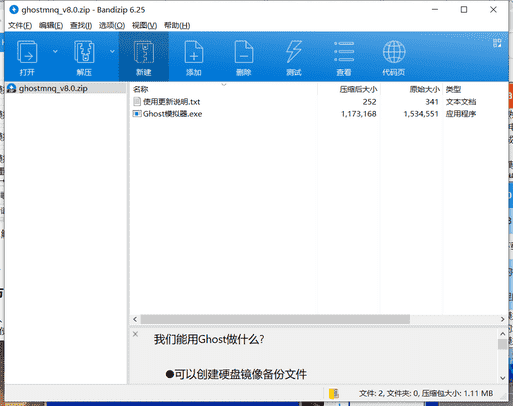Screen dimensions: 513x406
Task: Click comment panel scroll down arrow
Action: coord(503,378)
